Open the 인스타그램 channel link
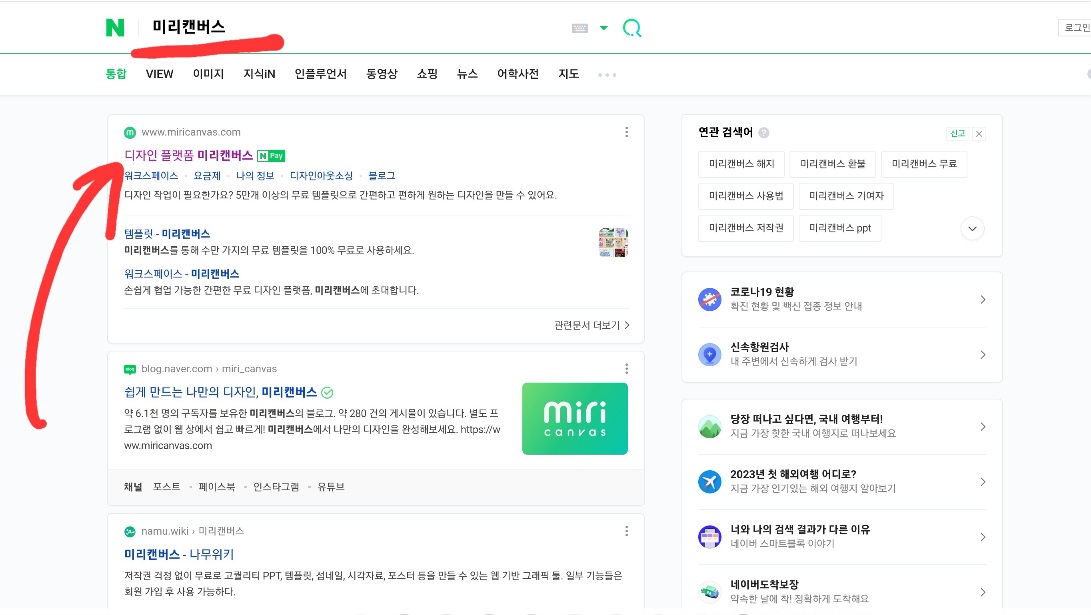This screenshot has height=615, width=1091. (276, 487)
